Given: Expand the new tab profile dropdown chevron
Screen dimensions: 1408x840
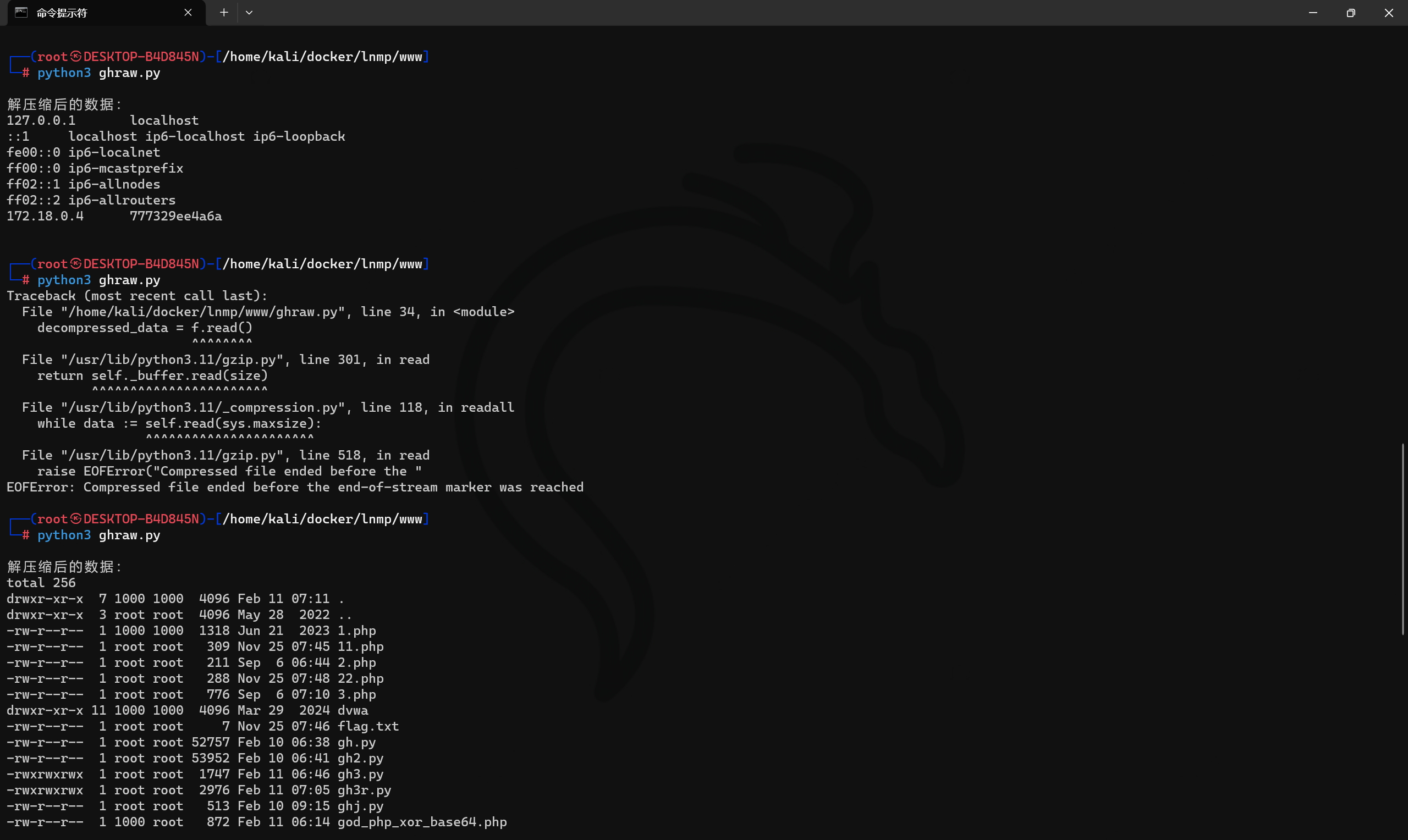Looking at the screenshot, I should coord(249,13).
